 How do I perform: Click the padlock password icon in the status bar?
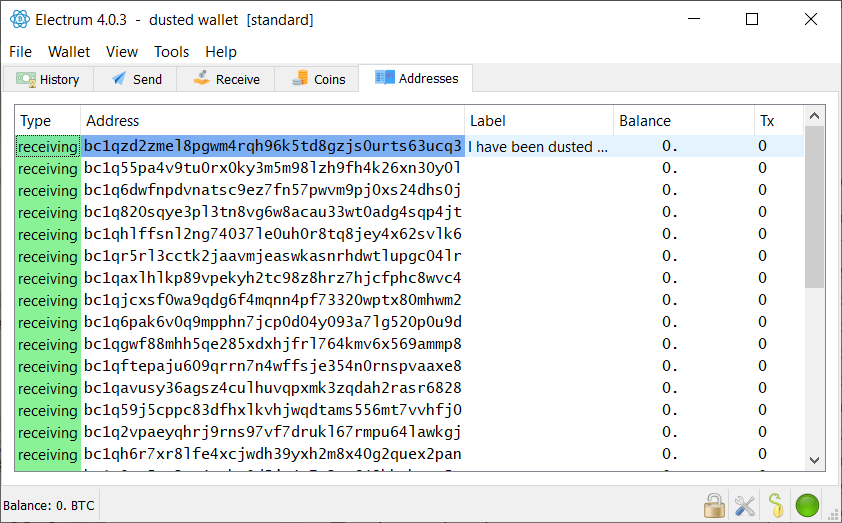(x=714, y=505)
